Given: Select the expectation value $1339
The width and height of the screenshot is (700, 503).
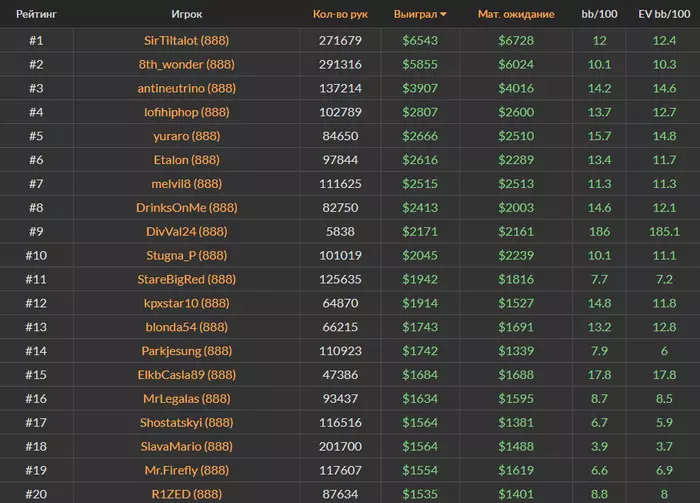Looking at the screenshot, I should [516, 351].
